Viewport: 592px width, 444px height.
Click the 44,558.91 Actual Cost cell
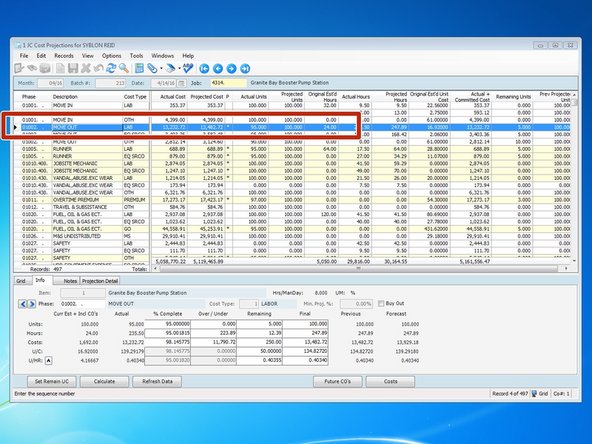point(170,229)
